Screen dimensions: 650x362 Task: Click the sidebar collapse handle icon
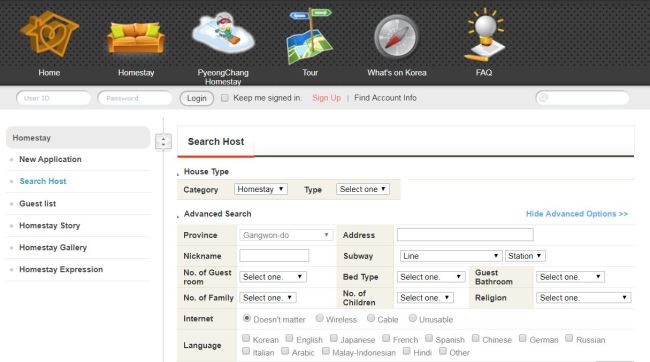pyautogui.click(x=163, y=142)
